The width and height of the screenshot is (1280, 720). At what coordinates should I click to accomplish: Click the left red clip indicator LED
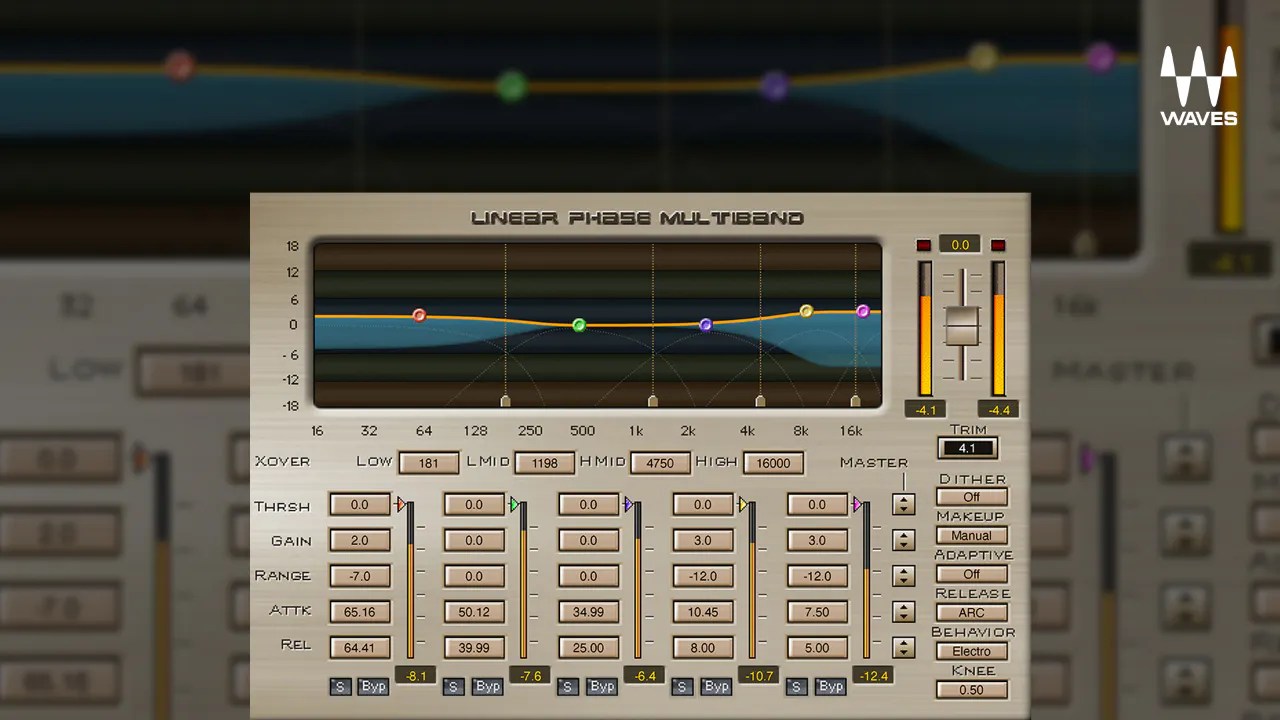point(923,245)
